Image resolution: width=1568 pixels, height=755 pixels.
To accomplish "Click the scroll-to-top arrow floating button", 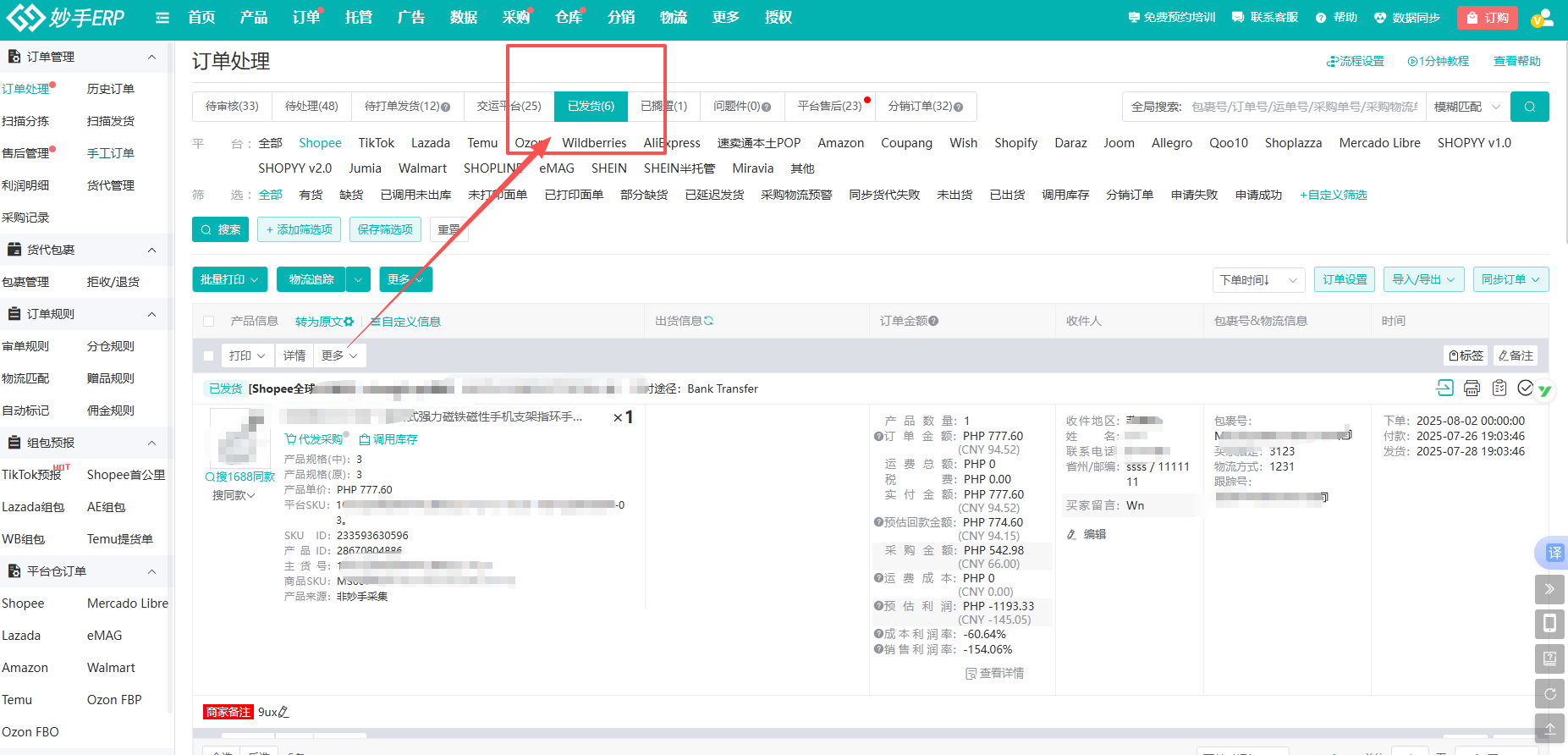I will point(1549,728).
